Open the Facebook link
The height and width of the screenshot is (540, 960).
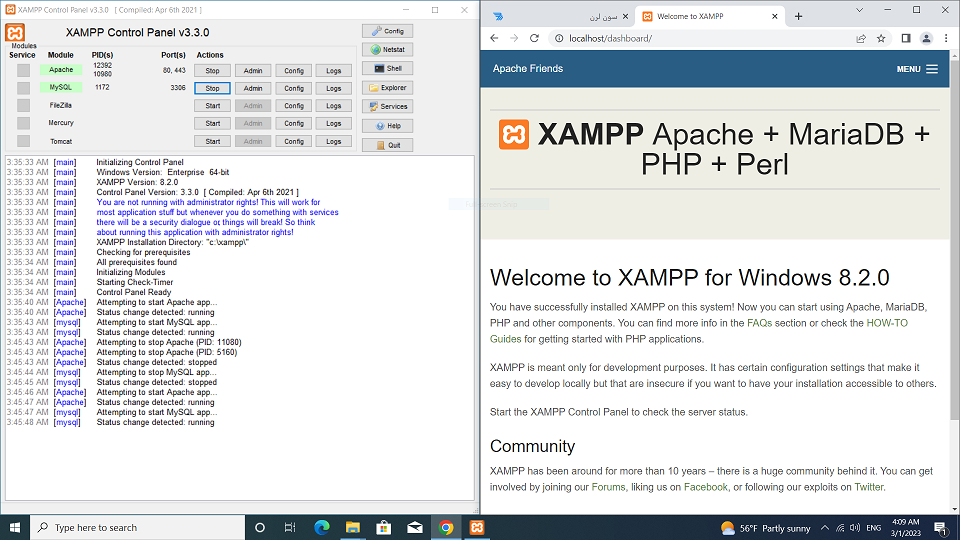pyautogui.click(x=705, y=487)
